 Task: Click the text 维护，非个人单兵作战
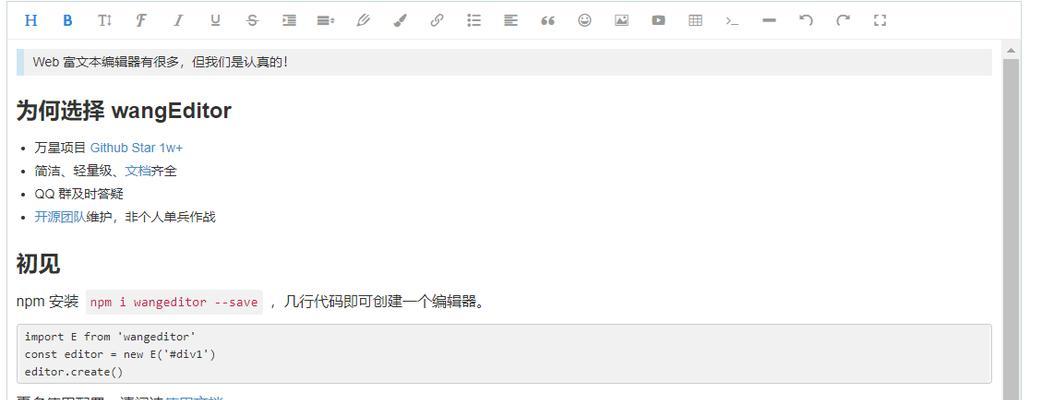click(151, 216)
